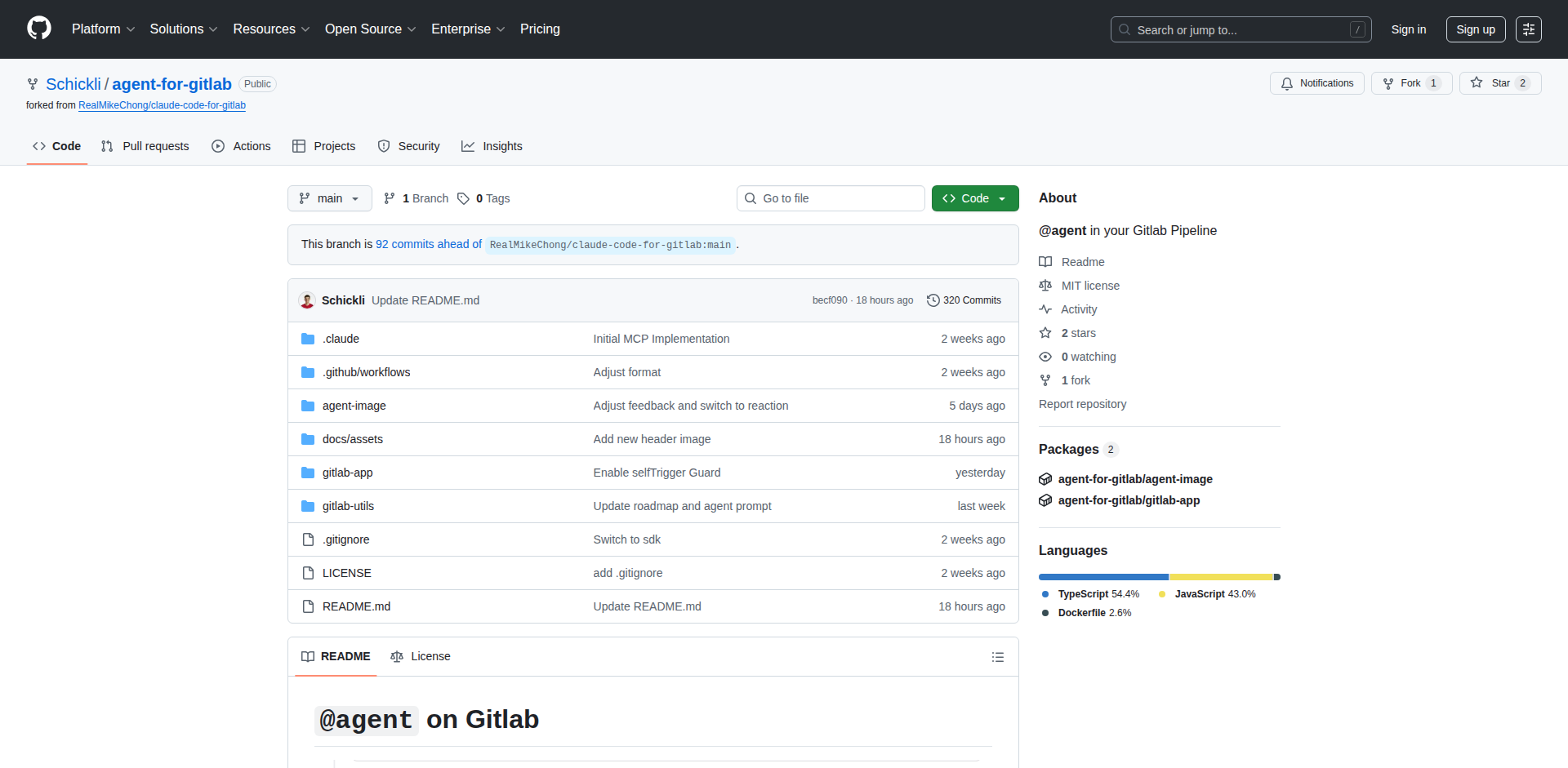Switch to the Security tab
The height and width of the screenshot is (768, 1568).
(409, 146)
